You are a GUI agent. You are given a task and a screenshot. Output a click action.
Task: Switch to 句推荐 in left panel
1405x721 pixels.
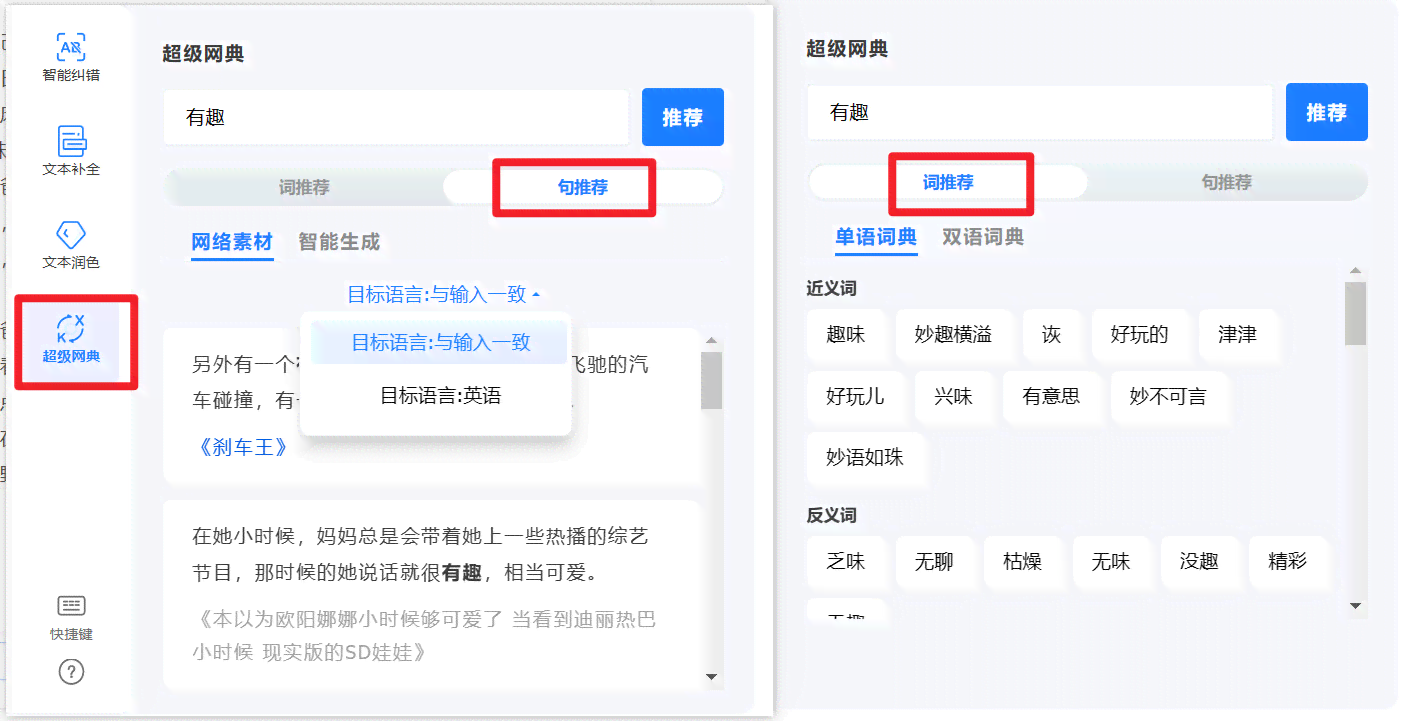click(583, 187)
